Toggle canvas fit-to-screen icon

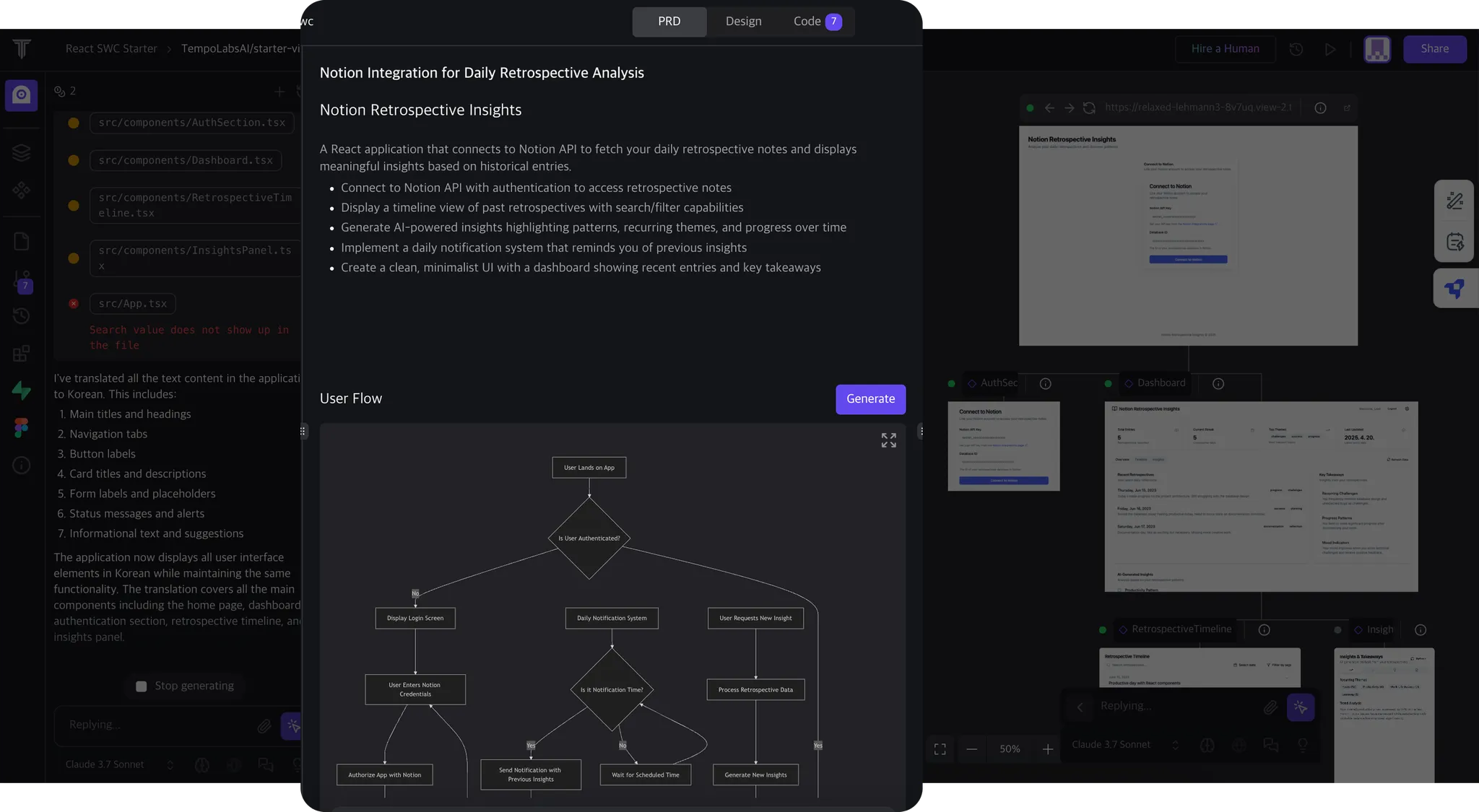pos(940,749)
